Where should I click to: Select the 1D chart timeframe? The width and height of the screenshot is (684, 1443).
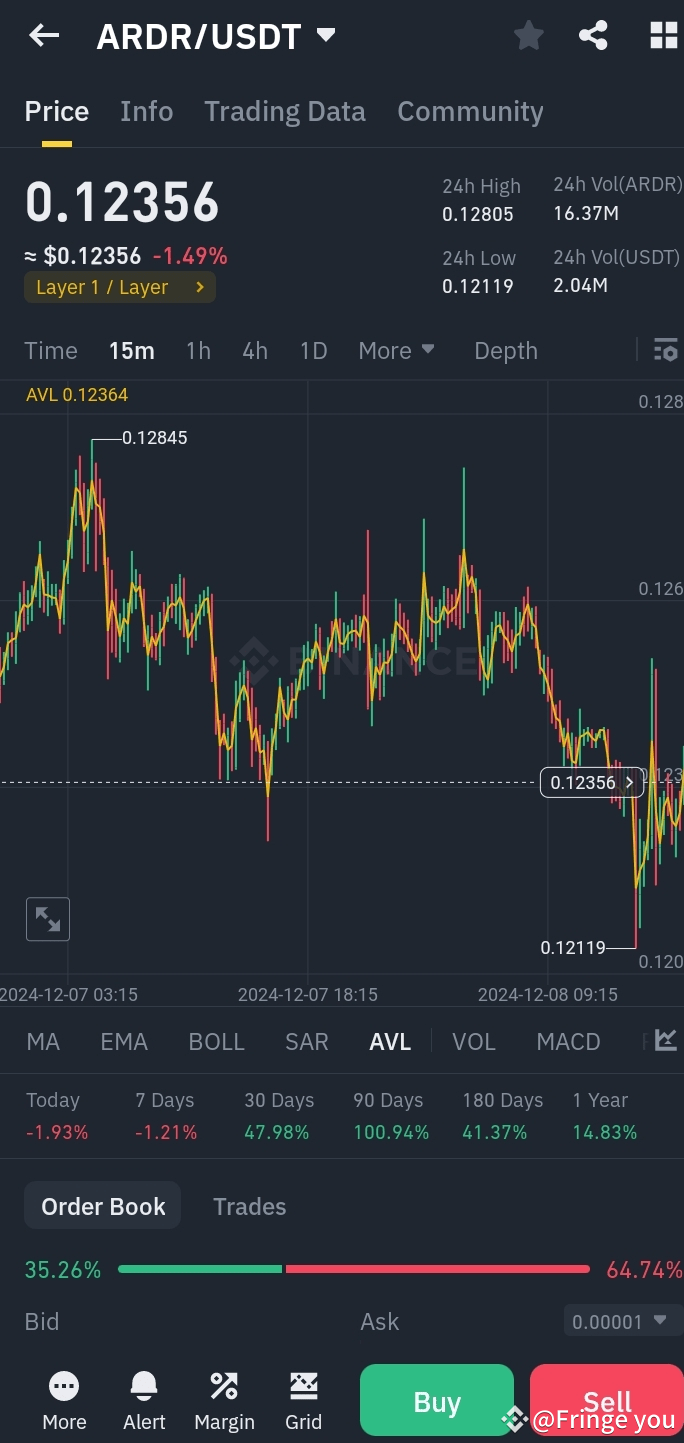[x=313, y=350]
